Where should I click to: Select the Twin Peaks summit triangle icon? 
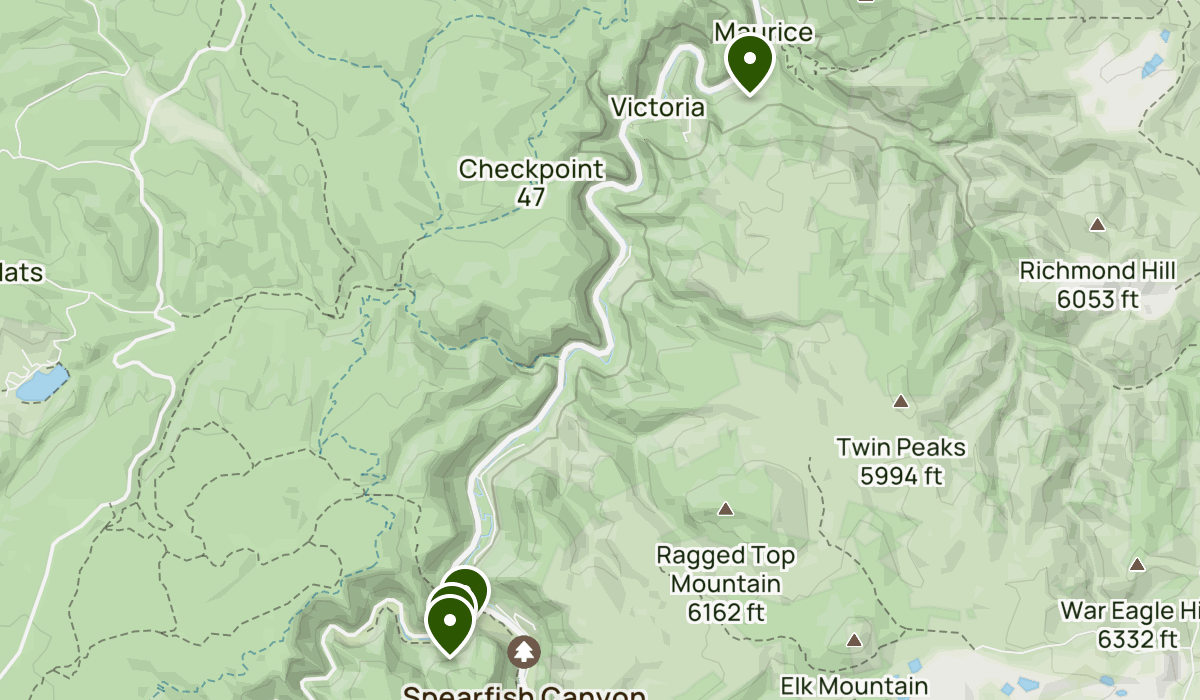coord(901,402)
